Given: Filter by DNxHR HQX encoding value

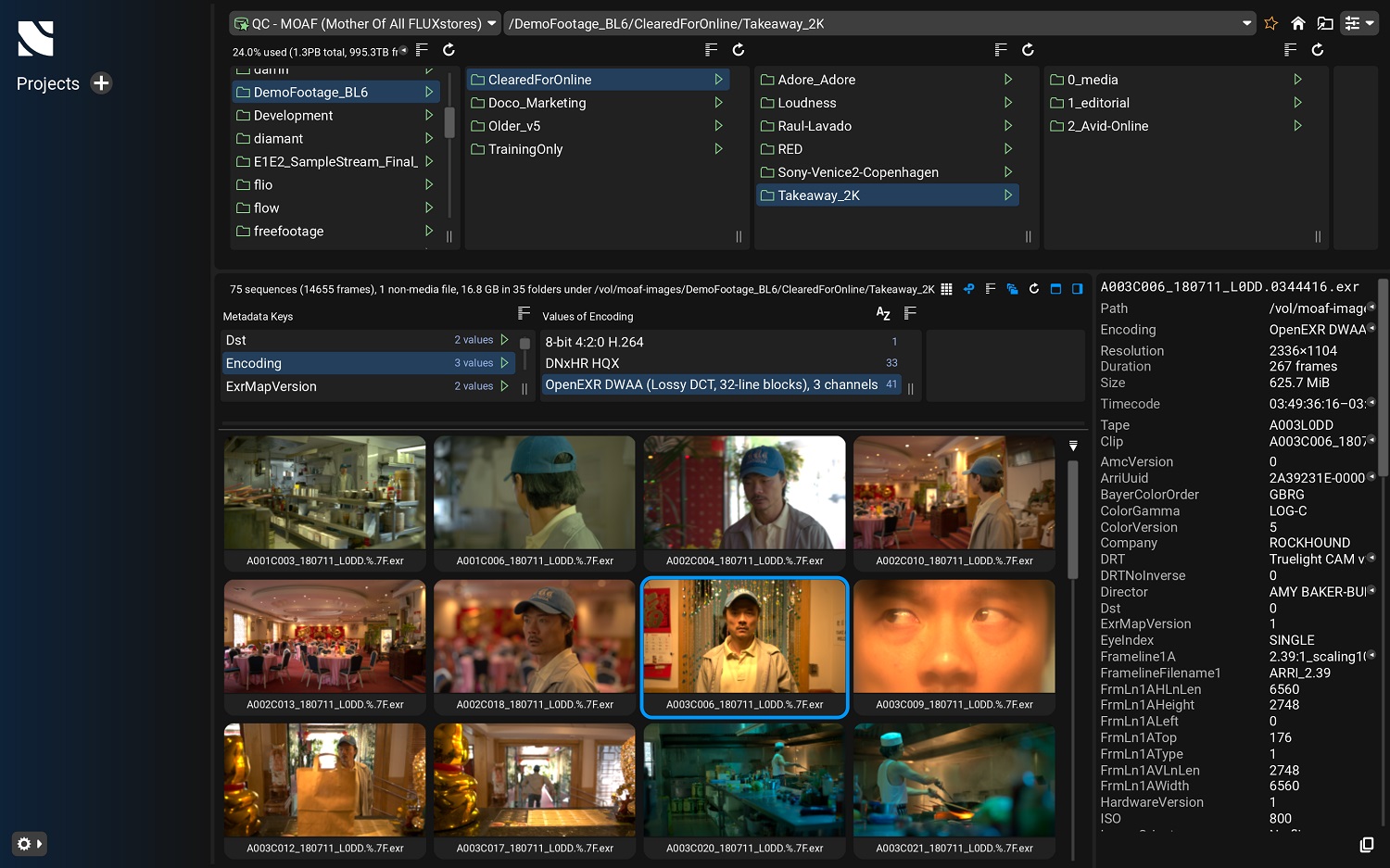Looking at the screenshot, I should pyautogui.click(x=721, y=363).
